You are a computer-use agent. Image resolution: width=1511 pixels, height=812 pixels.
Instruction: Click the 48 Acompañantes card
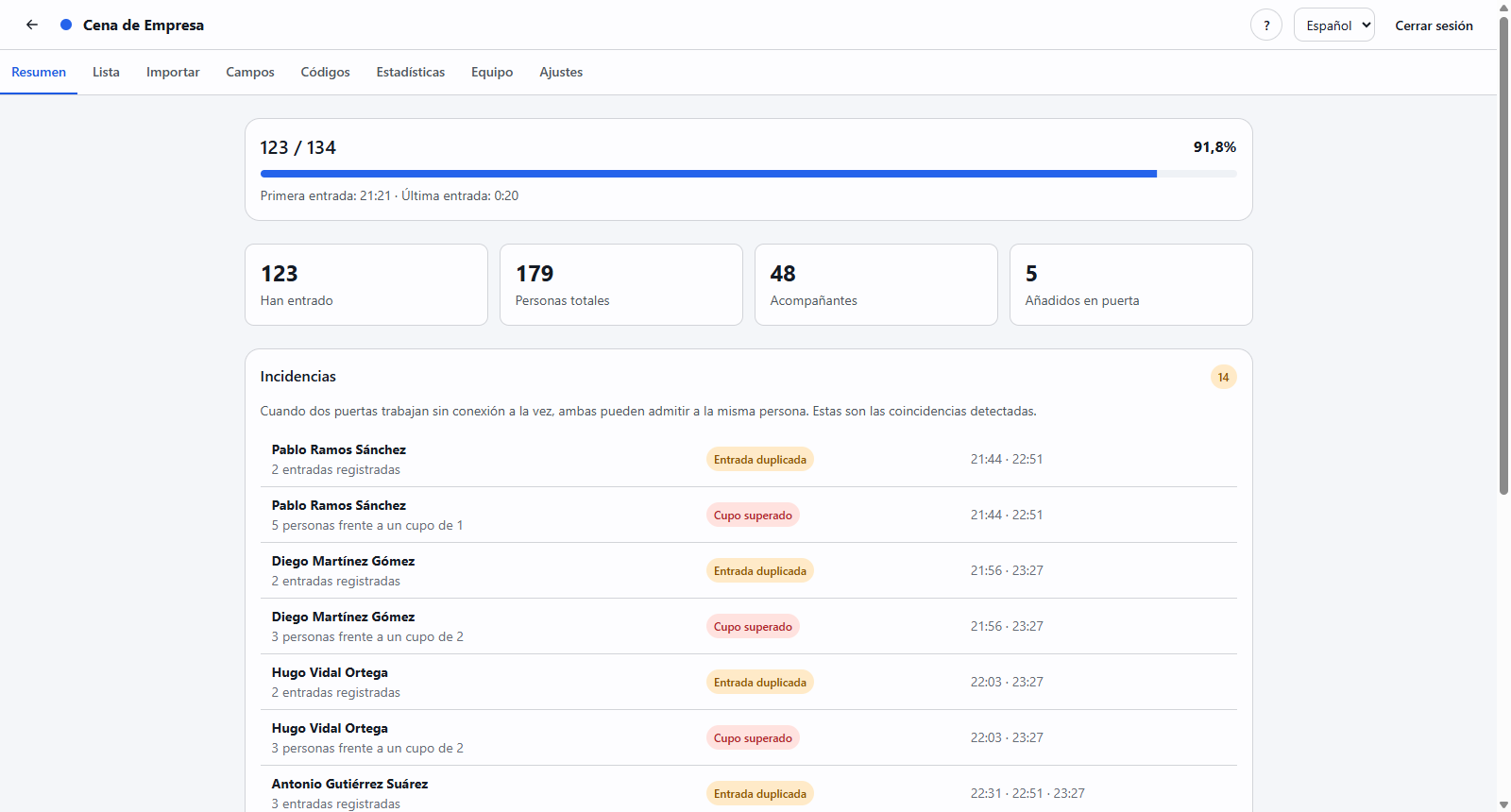click(876, 285)
